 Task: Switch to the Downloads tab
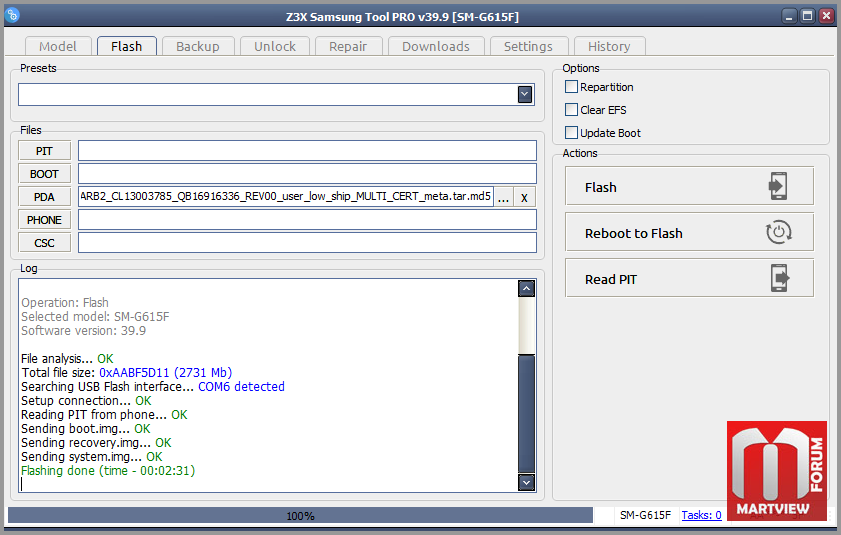(x=436, y=46)
